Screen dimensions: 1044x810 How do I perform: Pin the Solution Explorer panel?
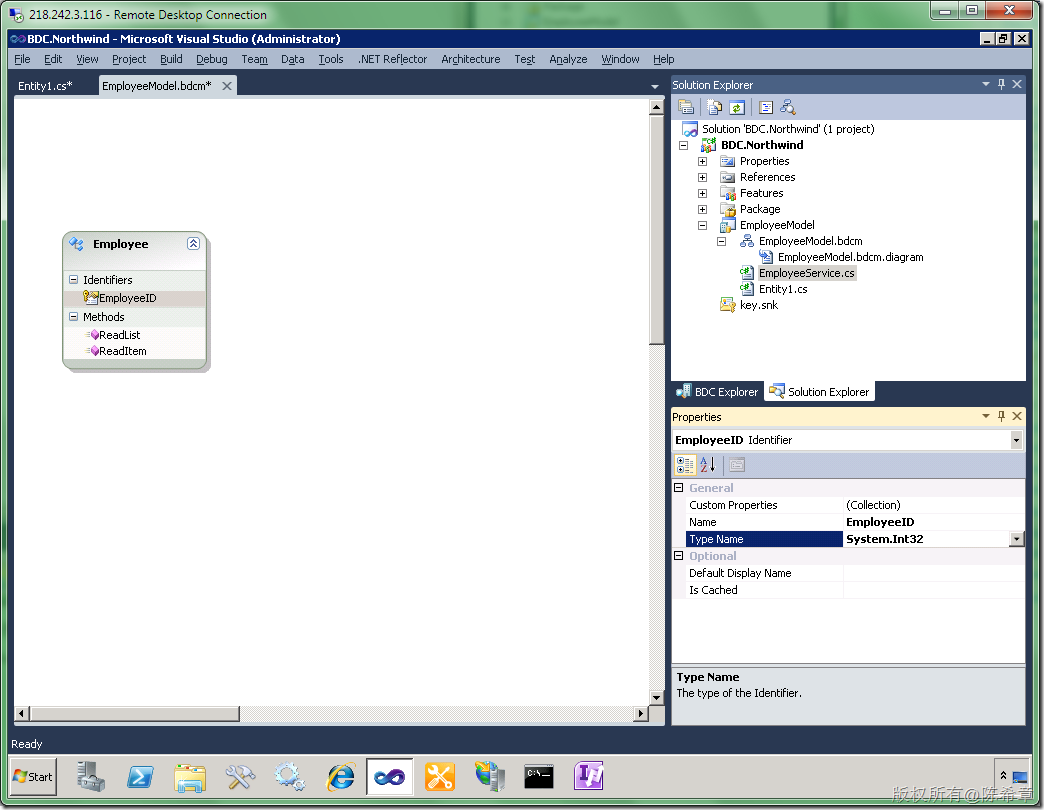point(1001,84)
